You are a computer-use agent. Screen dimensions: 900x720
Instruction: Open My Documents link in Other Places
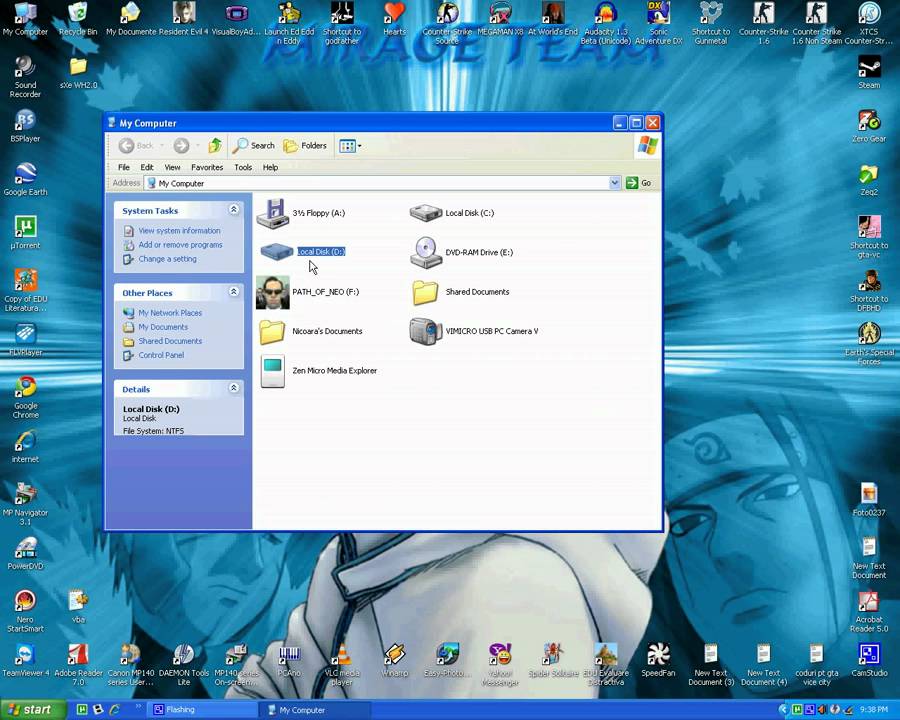(163, 327)
